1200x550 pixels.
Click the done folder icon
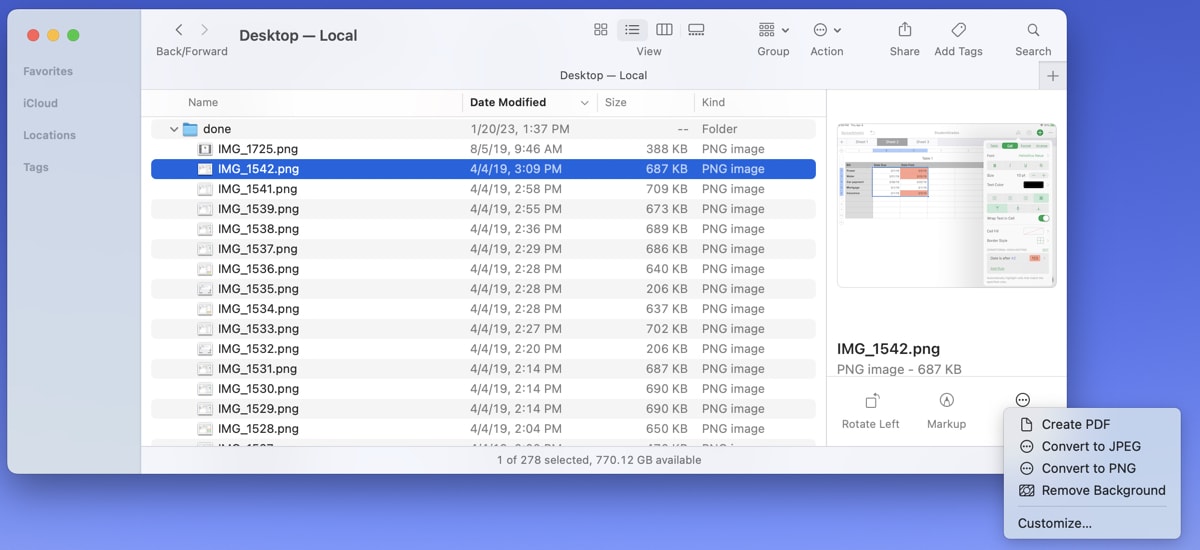pyautogui.click(x=190, y=129)
